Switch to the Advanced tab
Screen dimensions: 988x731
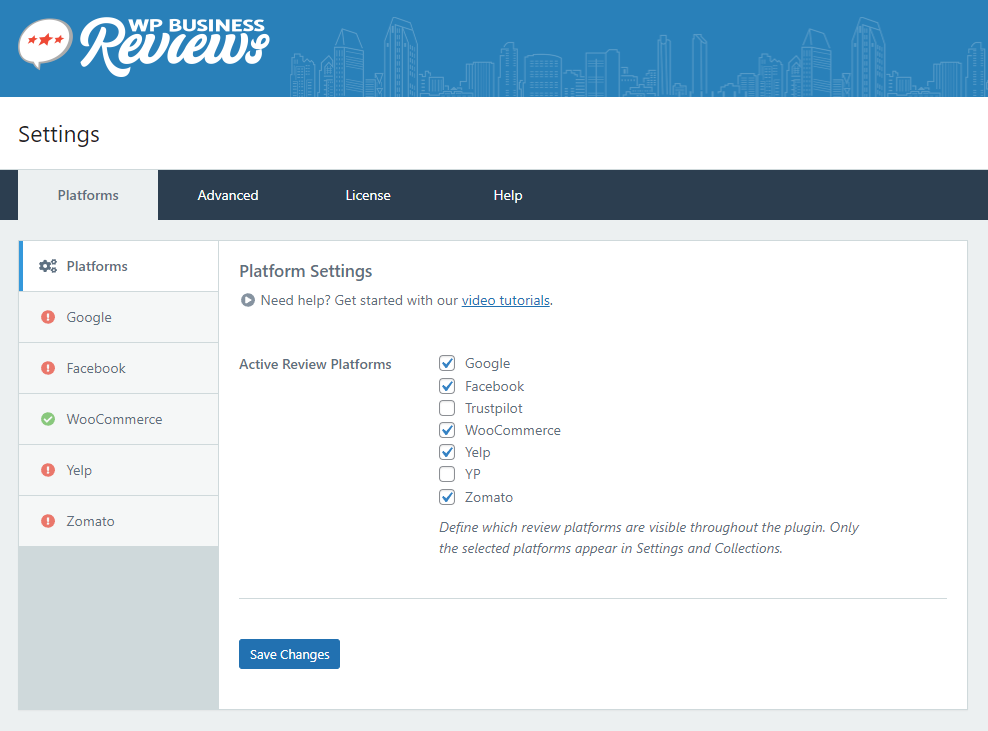[x=228, y=194]
